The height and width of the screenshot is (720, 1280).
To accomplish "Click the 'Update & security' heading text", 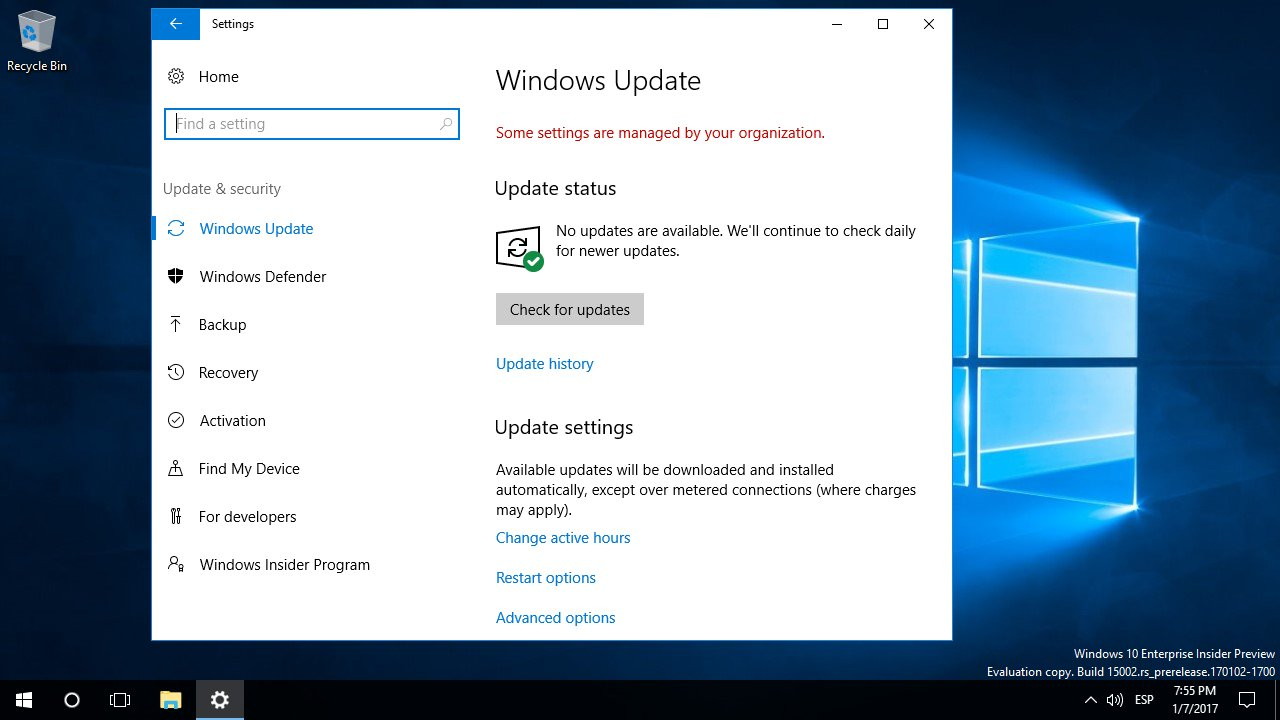I will coord(222,189).
